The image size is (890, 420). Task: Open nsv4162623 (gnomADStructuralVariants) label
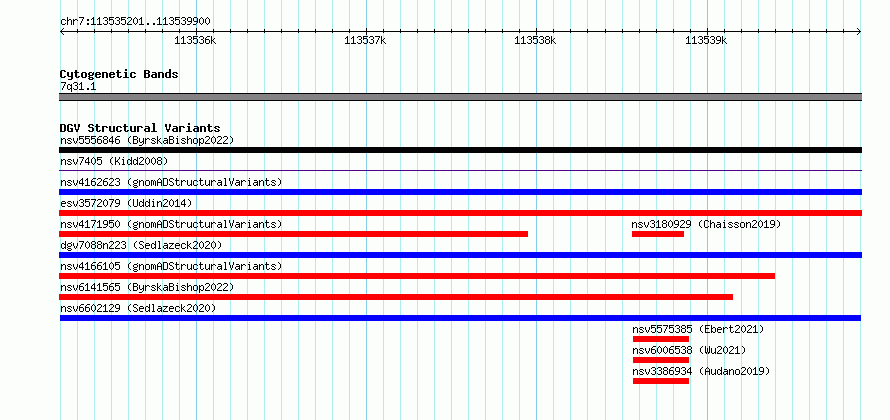[171, 182]
